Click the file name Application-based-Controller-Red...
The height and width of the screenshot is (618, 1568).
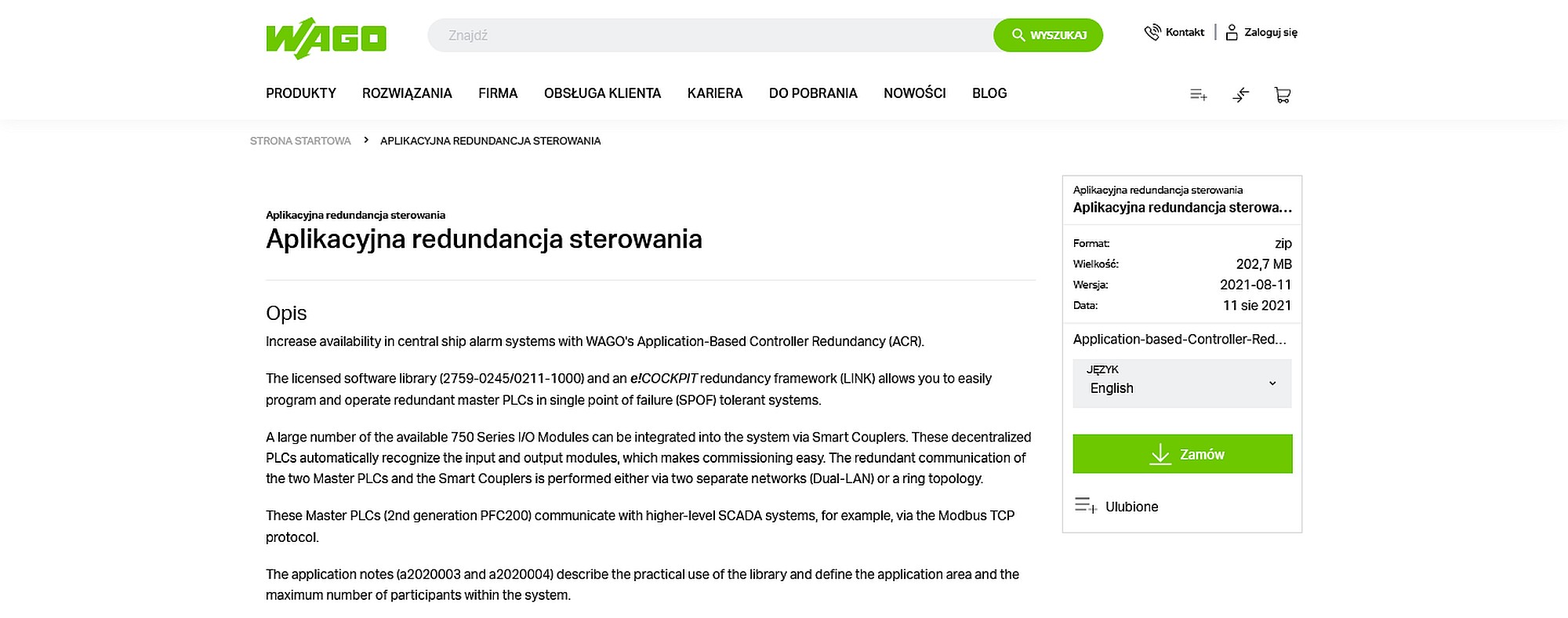tap(1180, 340)
